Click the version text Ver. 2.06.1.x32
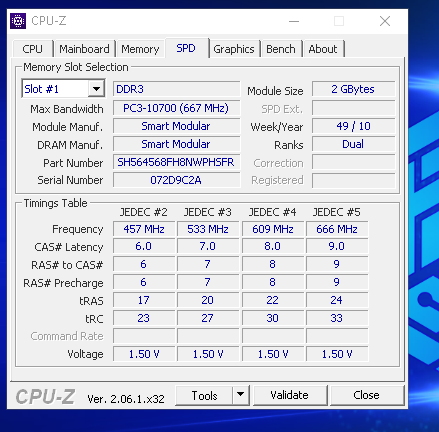439x432 pixels. (x=126, y=399)
